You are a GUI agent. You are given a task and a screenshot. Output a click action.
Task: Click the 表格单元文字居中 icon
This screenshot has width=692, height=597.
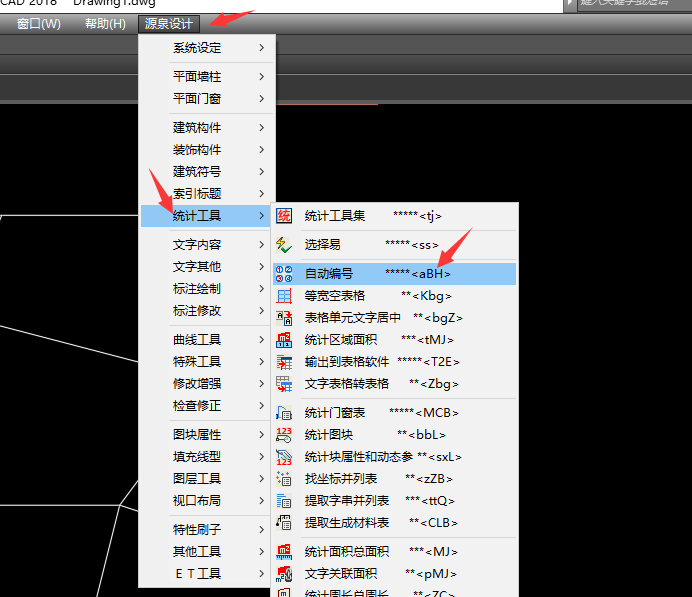click(284, 318)
